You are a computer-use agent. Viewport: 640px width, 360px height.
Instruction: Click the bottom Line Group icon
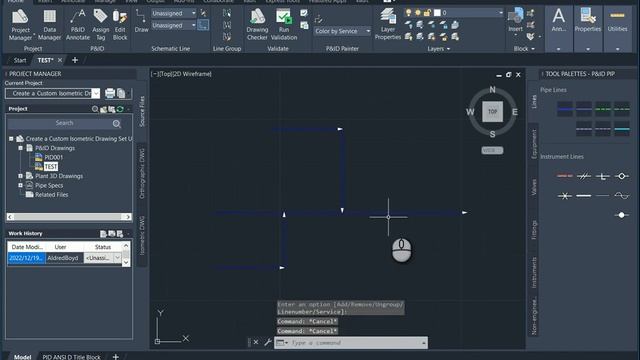pos(227,37)
